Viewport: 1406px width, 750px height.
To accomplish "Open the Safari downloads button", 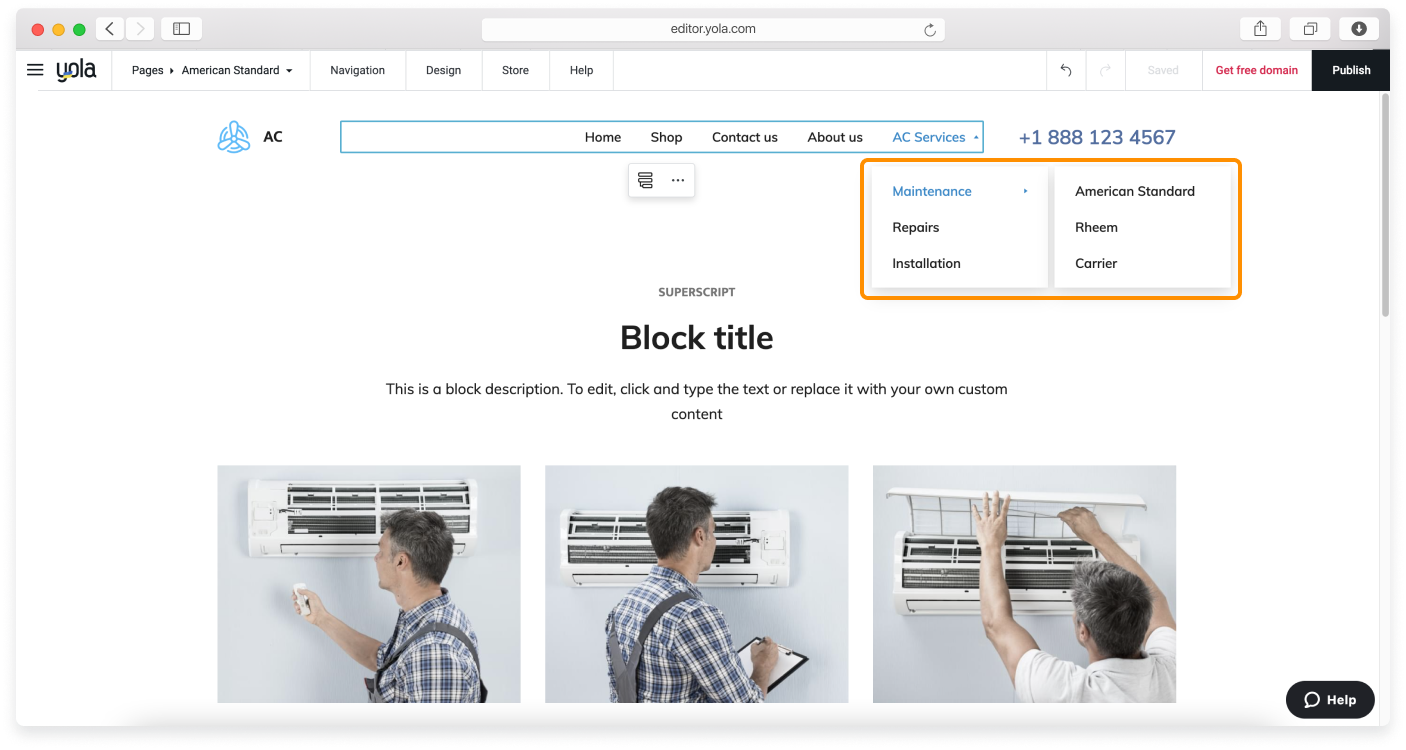I will click(1359, 29).
